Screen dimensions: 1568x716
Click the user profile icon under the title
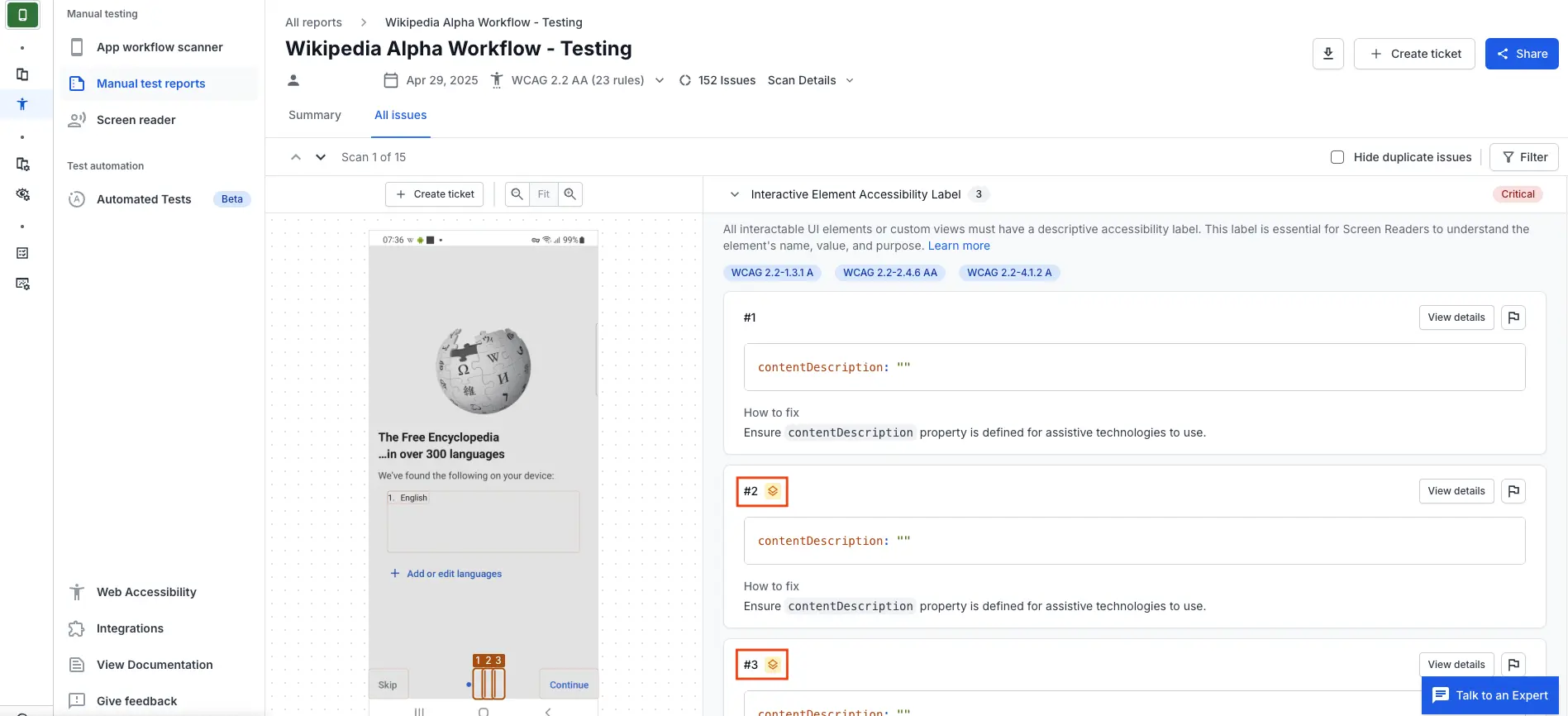point(293,80)
